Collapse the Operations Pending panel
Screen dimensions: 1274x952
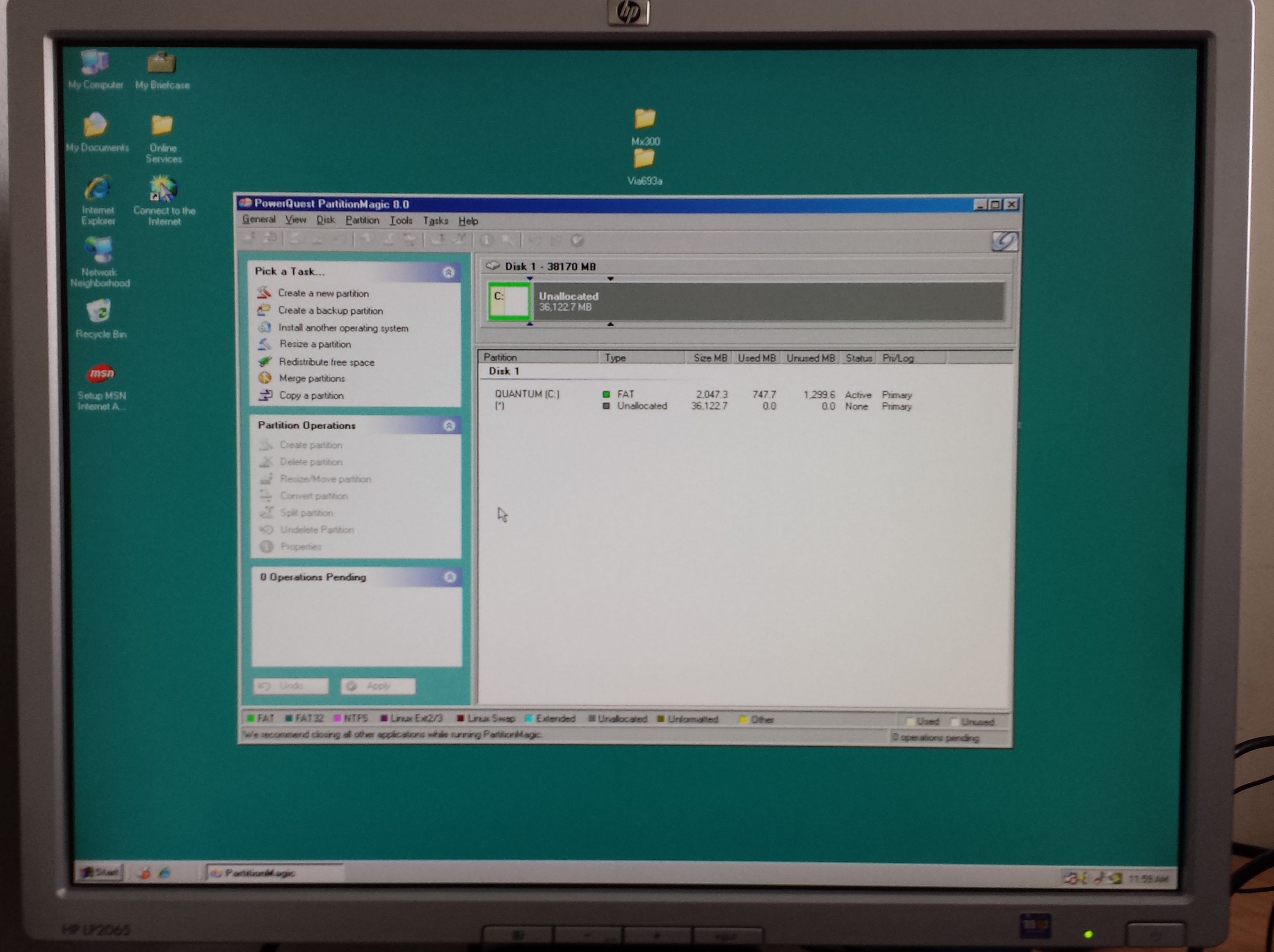point(450,577)
